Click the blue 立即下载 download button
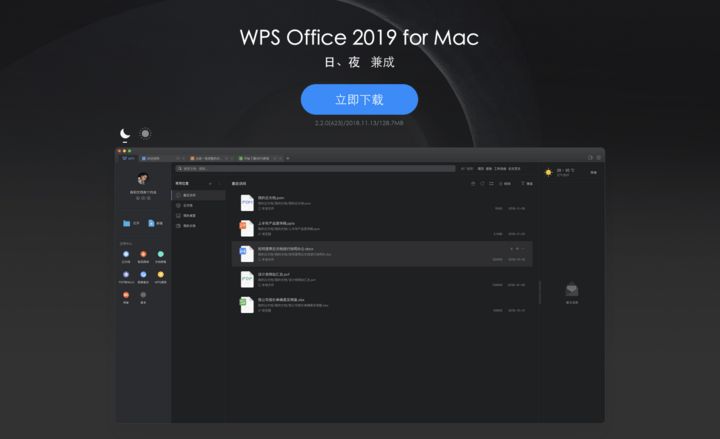Screen dimensions: 720x439 pos(359,99)
